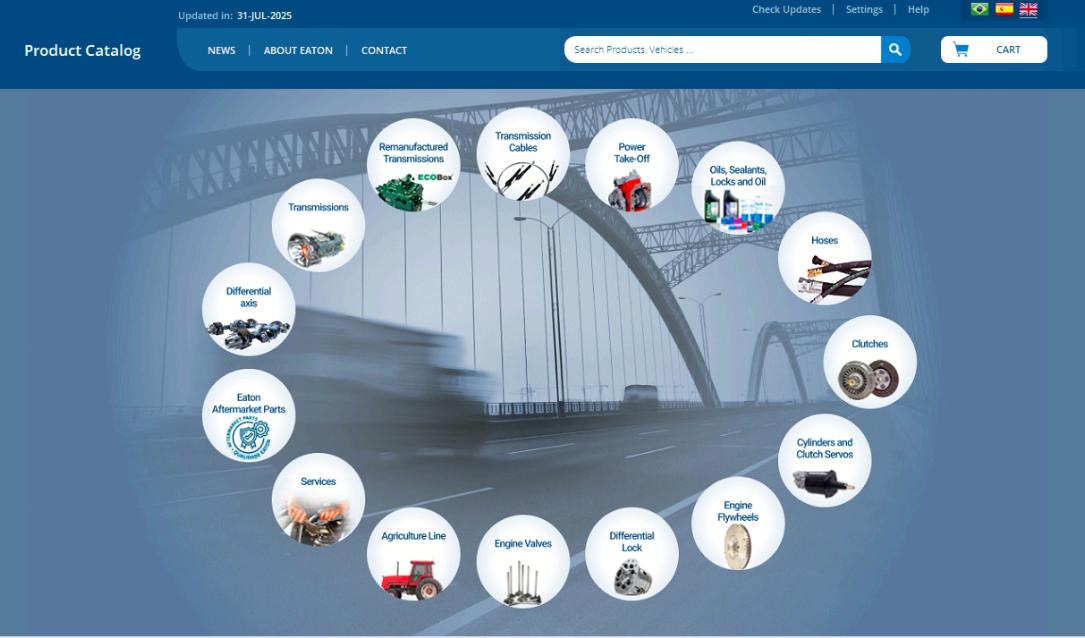Open Settings from the top bar
Image resolution: width=1085 pixels, height=638 pixels.
pyautogui.click(x=864, y=10)
